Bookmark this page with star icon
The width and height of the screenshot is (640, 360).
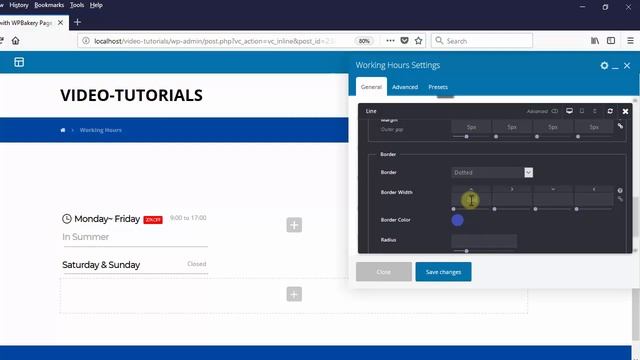click(418, 40)
